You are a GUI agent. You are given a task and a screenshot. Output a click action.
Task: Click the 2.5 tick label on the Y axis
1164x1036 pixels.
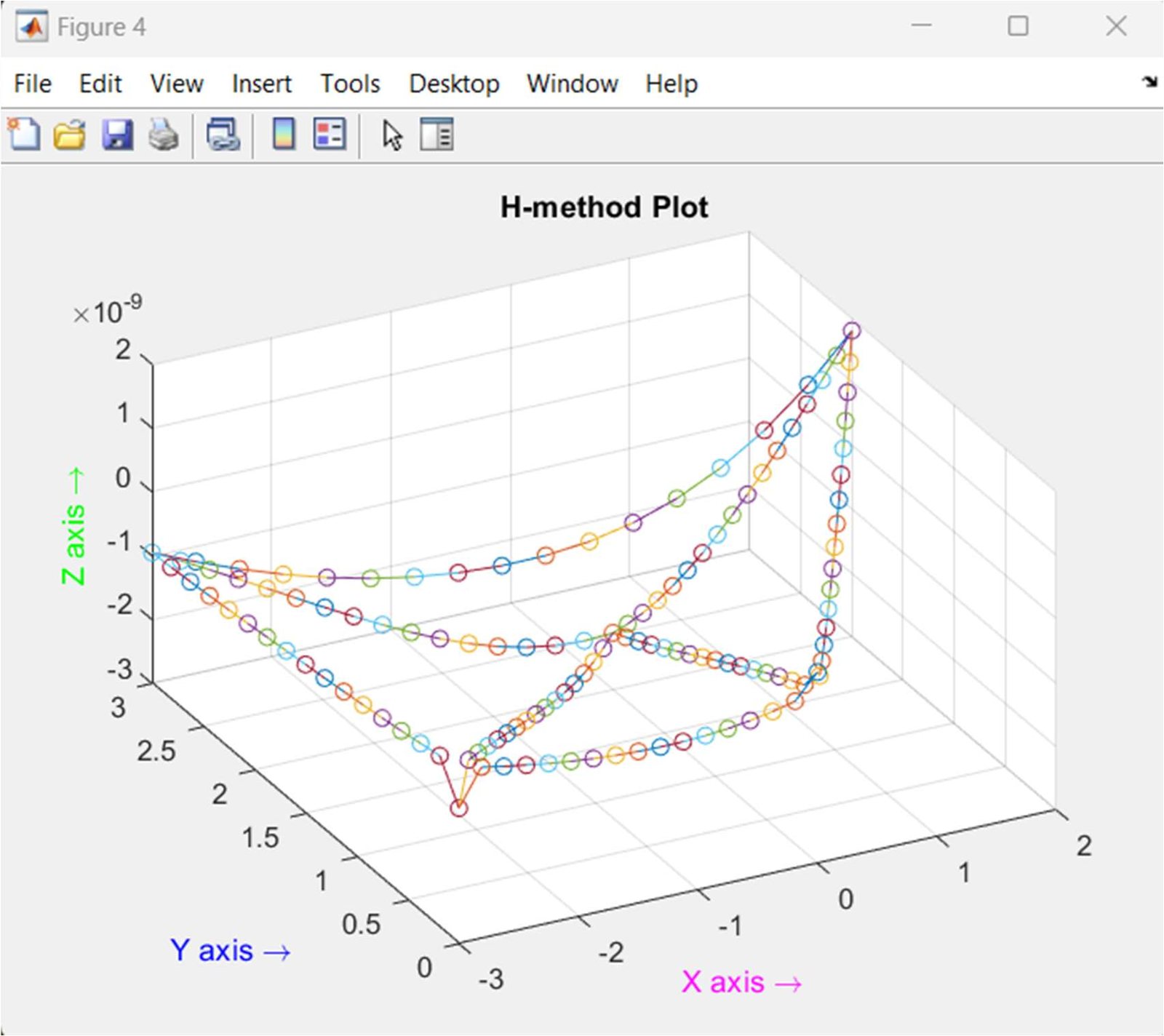156,751
